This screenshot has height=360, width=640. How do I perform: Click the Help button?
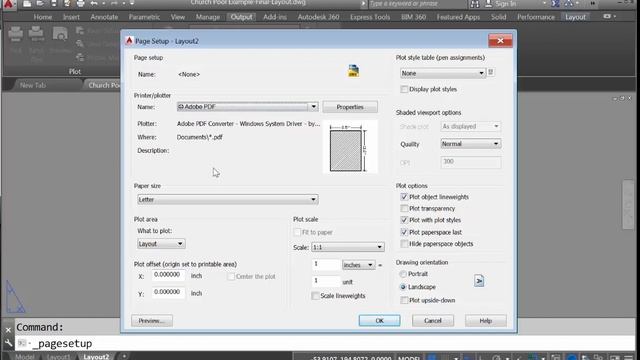tap(486, 321)
